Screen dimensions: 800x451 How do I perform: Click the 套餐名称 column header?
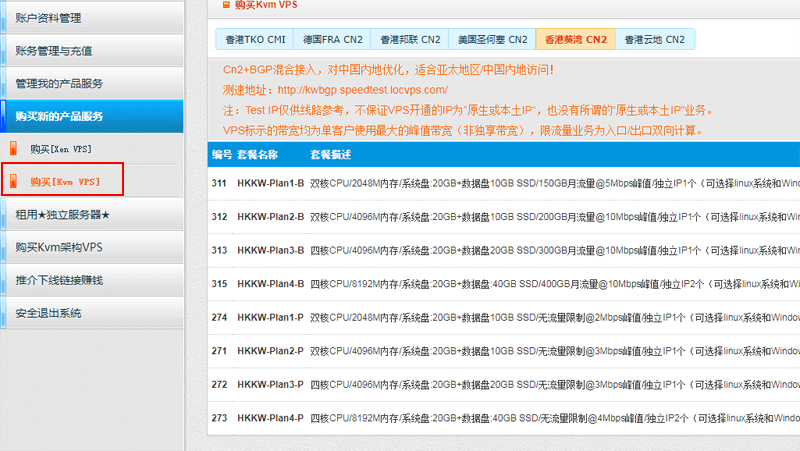click(257, 155)
